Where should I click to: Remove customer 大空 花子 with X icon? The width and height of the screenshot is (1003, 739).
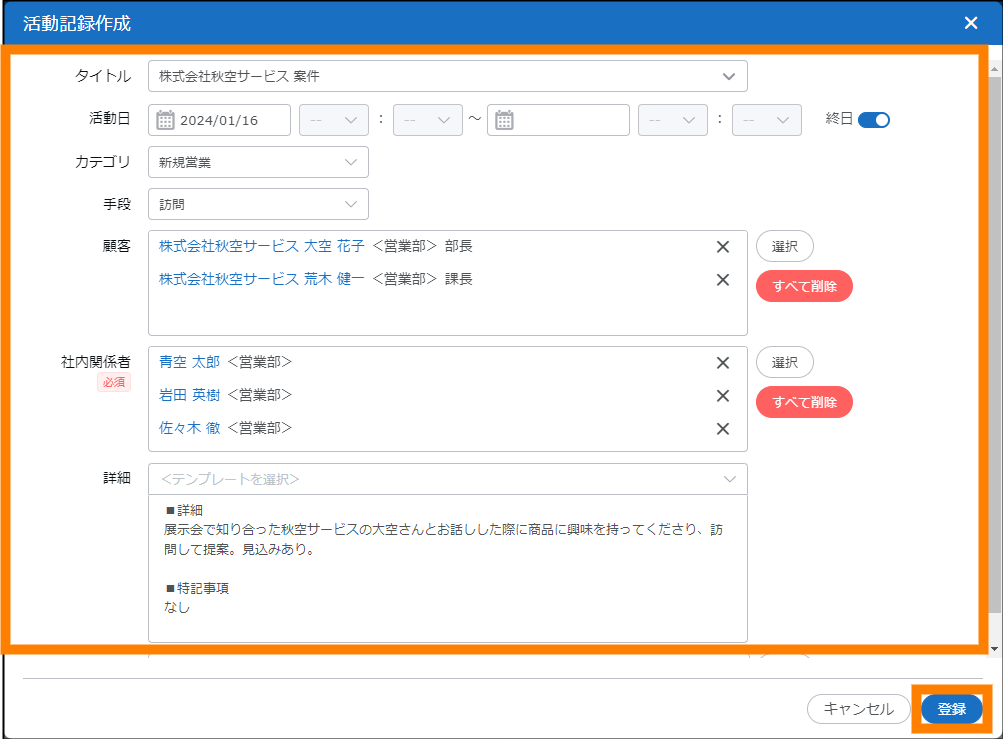tap(723, 247)
